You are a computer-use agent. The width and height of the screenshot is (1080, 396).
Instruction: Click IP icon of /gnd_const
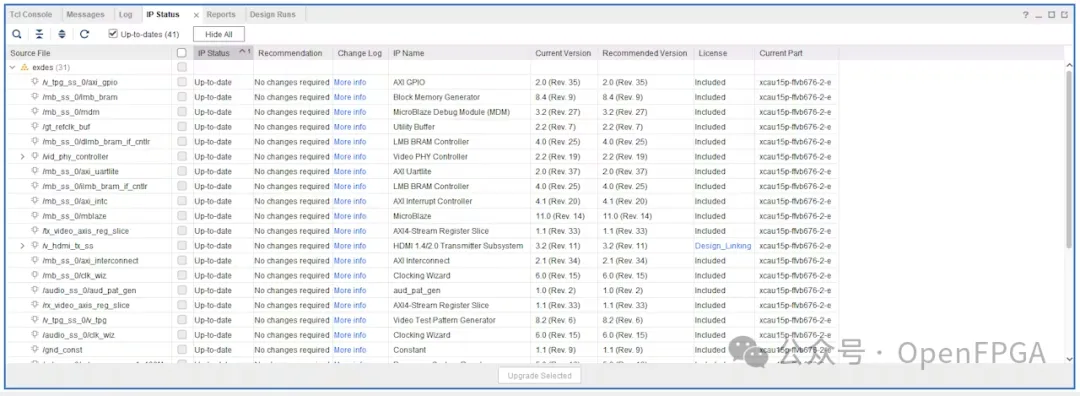(36, 350)
